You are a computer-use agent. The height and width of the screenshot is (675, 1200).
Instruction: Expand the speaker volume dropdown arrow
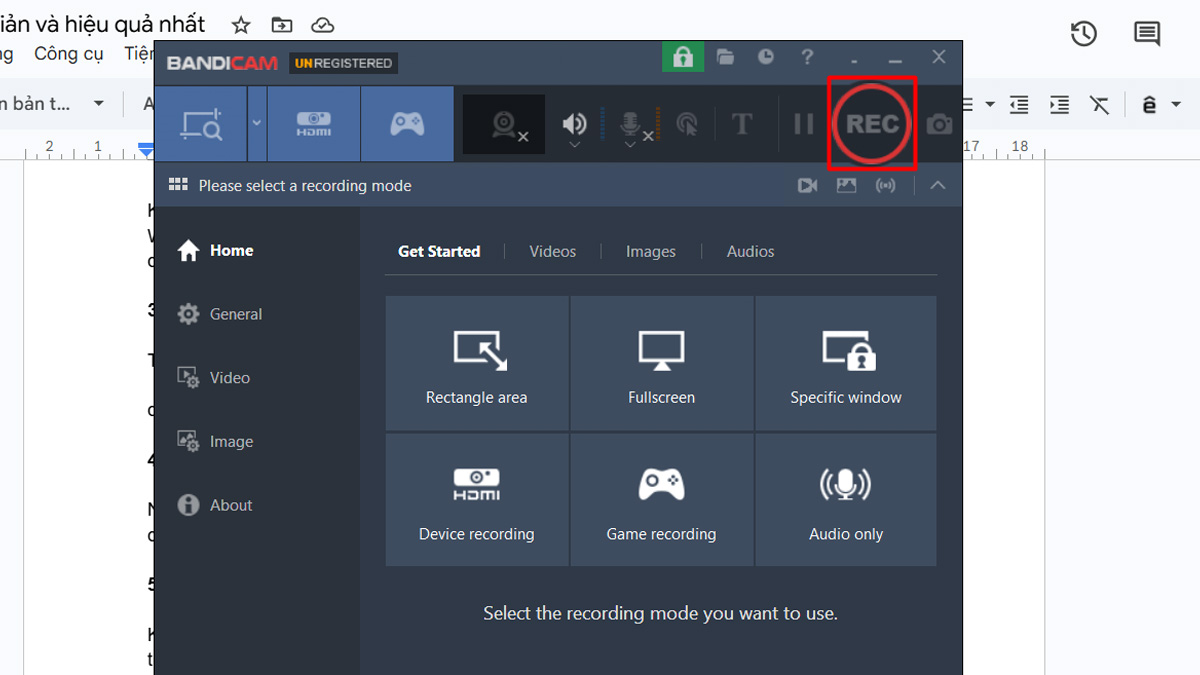tap(574, 146)
